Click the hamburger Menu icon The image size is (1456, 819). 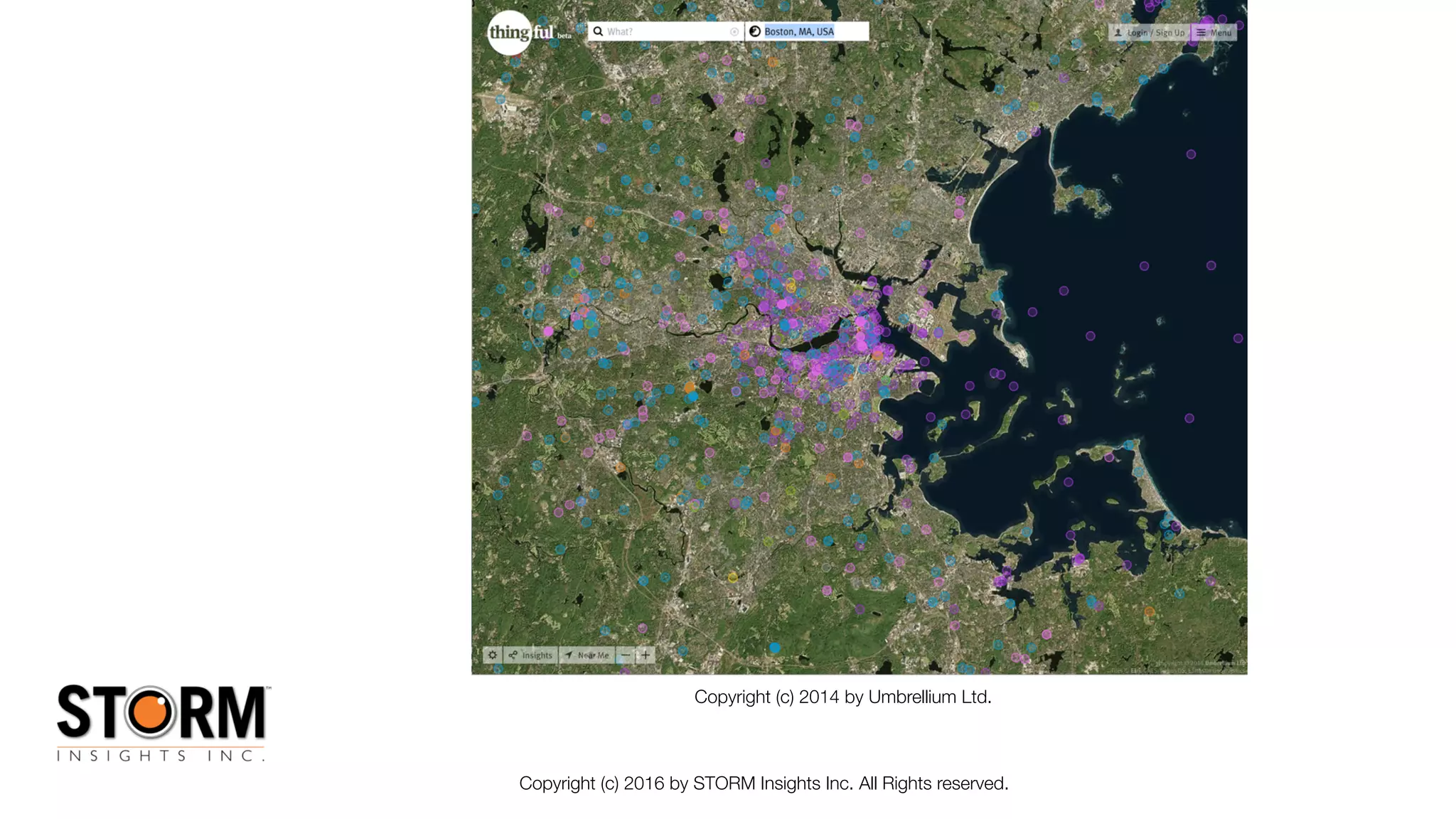point(1201,33)
